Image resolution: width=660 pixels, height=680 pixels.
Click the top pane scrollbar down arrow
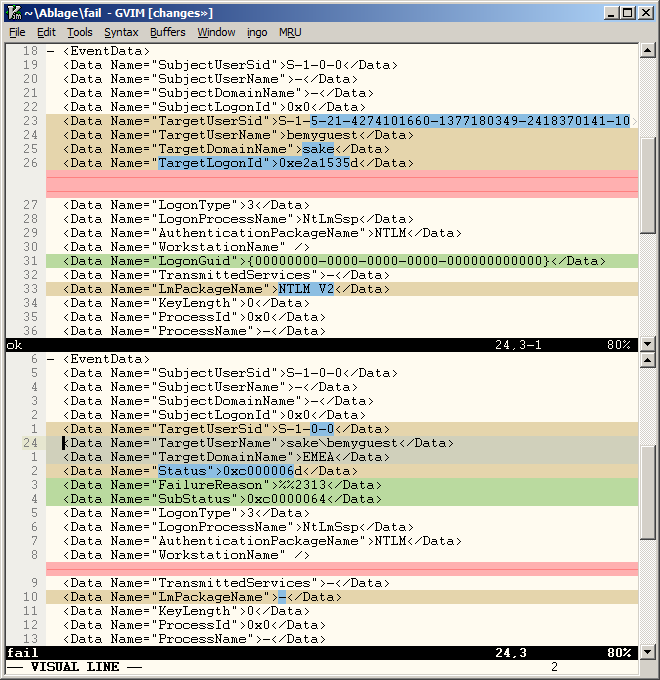647,344
